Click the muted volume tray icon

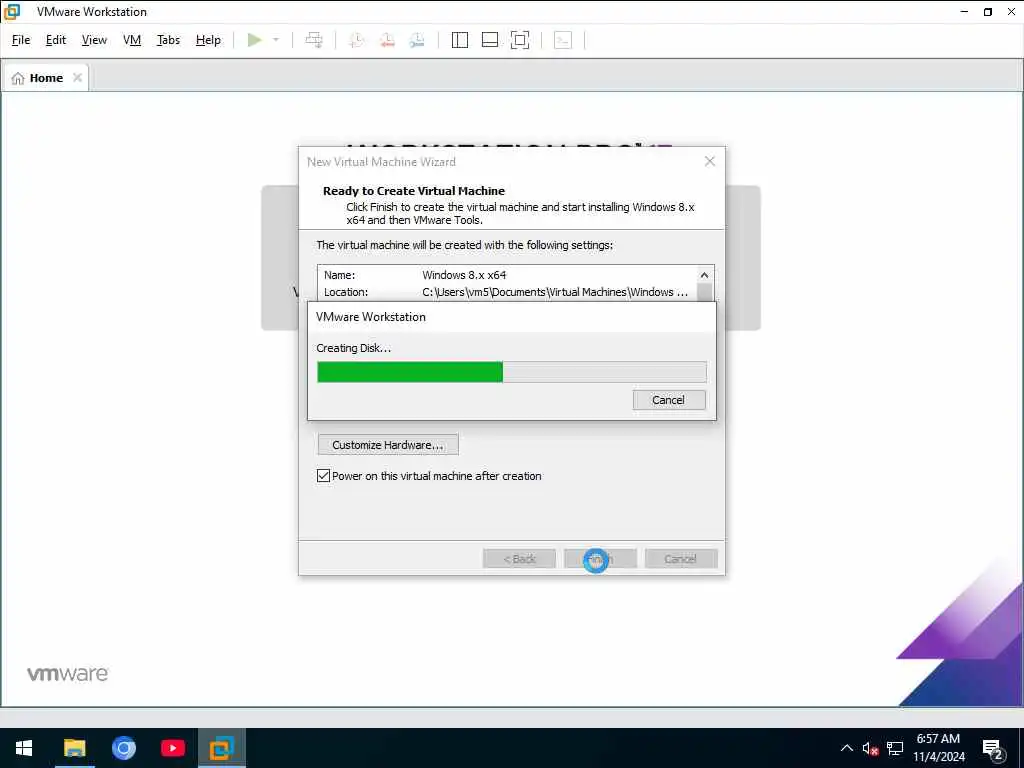(x=870, y=748)
